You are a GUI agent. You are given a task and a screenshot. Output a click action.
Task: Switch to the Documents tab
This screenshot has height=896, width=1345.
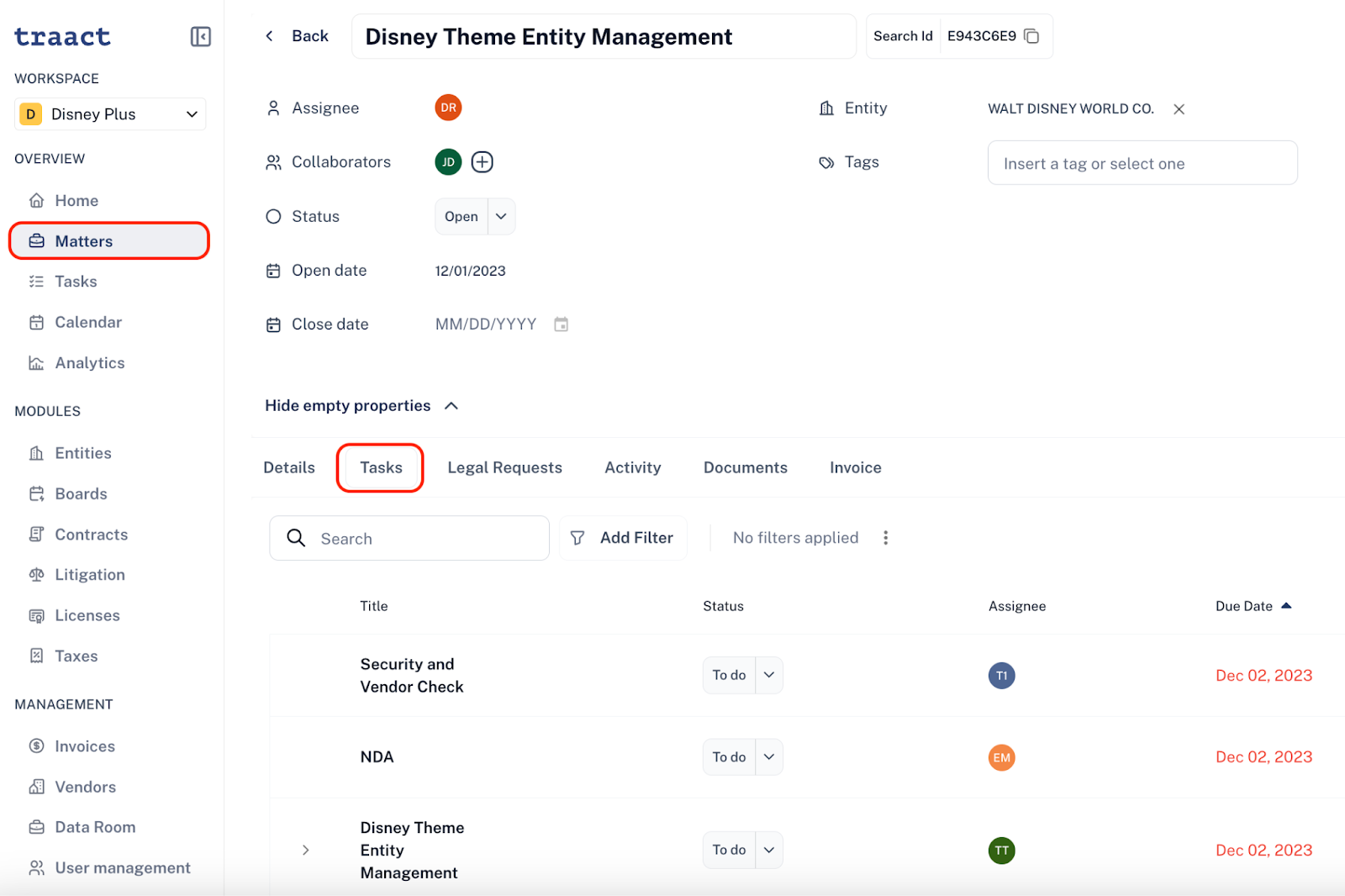(746, 468)
